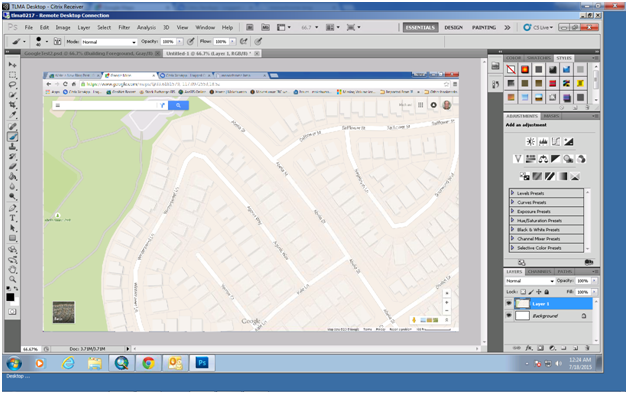This screenshot has width=628, height=394.
Task: Add an Exposure adjustment
Action: pyautogui.click(x=568, y=141)
